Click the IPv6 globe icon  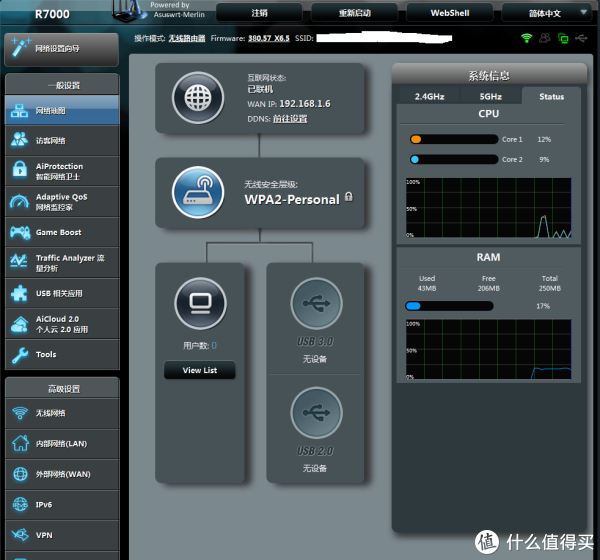pos(20,504)
